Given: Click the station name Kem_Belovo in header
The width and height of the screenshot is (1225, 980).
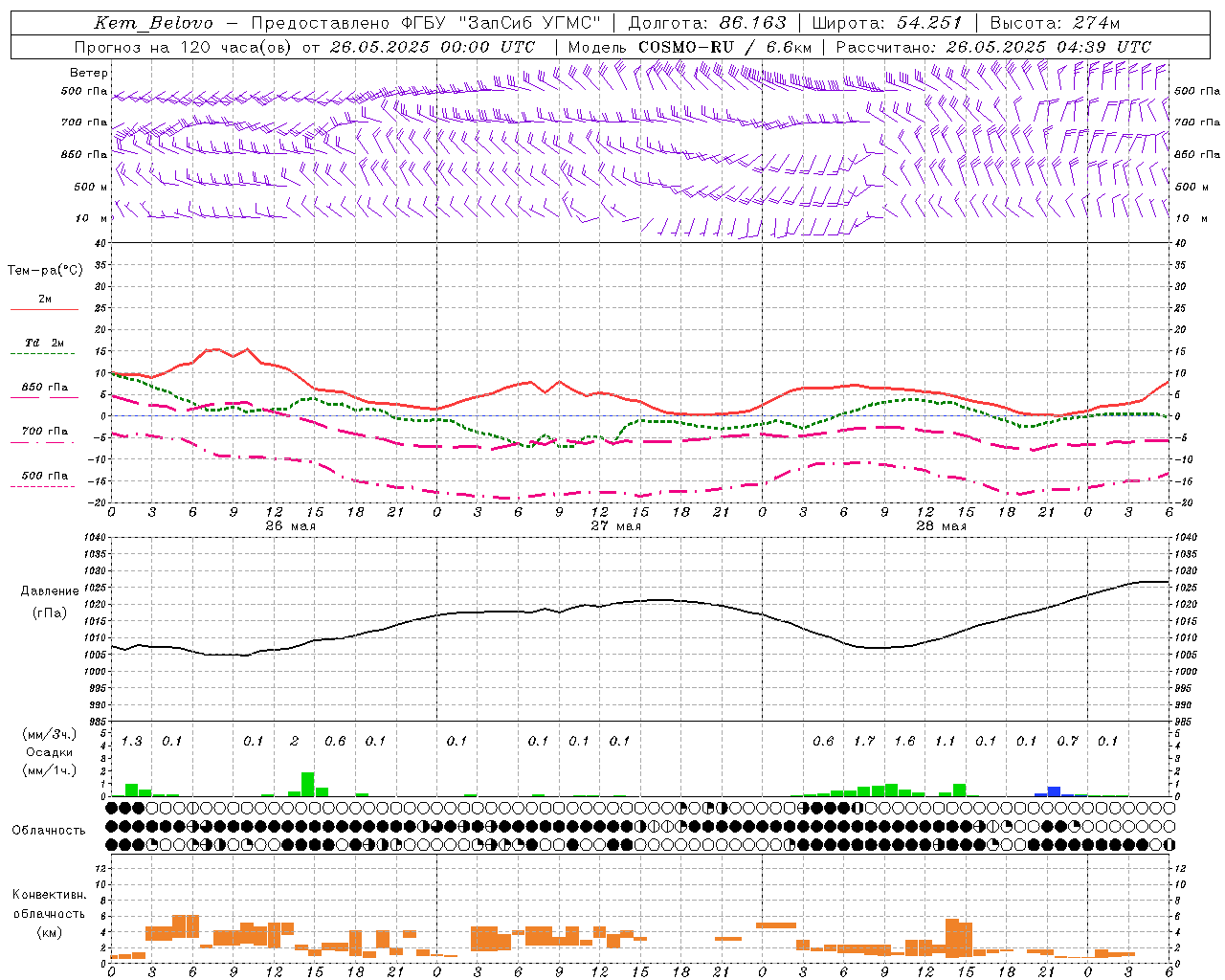Looking at the screenshot, I should pyautogui.click(x=153, y=23).
